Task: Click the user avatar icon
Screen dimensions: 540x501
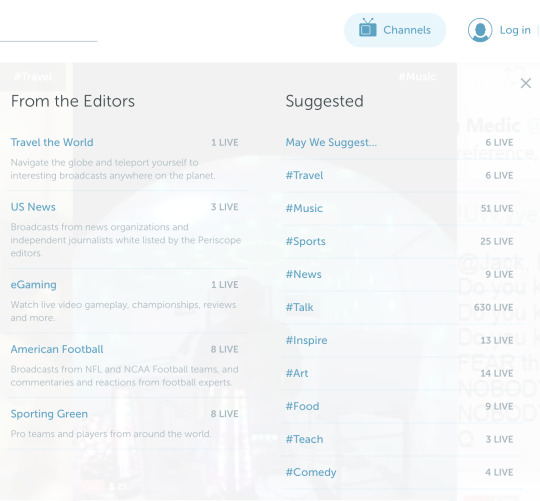Action: (x=480, y=30)
